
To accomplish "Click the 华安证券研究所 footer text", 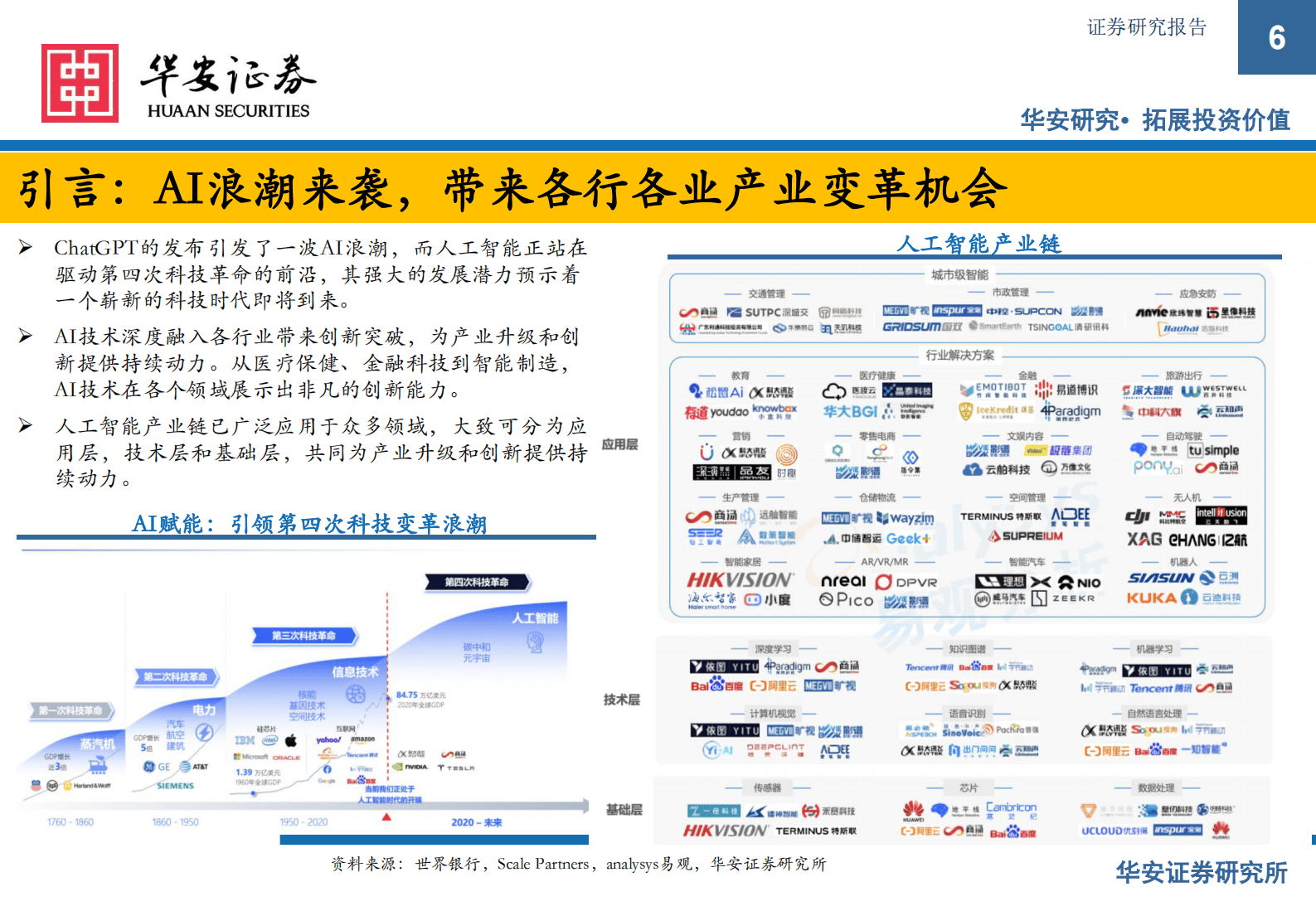I will pyautogui.click(x=1202, y=873).
